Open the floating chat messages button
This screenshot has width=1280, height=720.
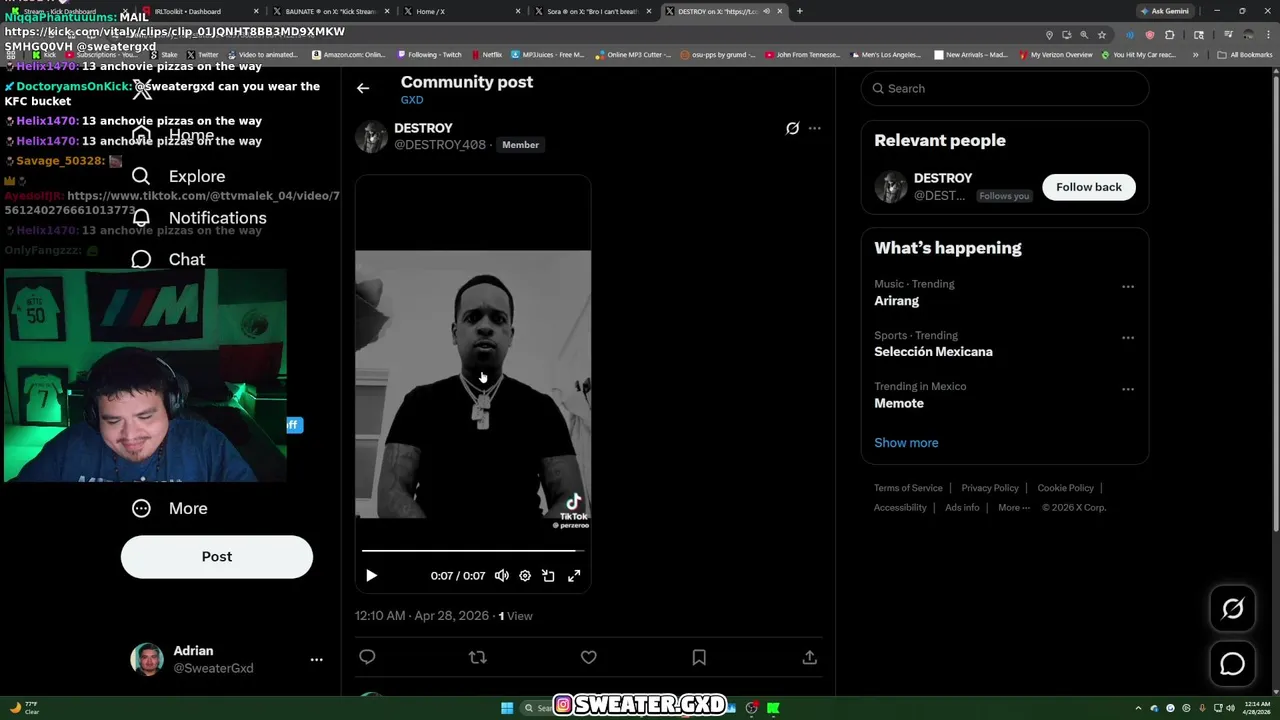(1233, 664)
